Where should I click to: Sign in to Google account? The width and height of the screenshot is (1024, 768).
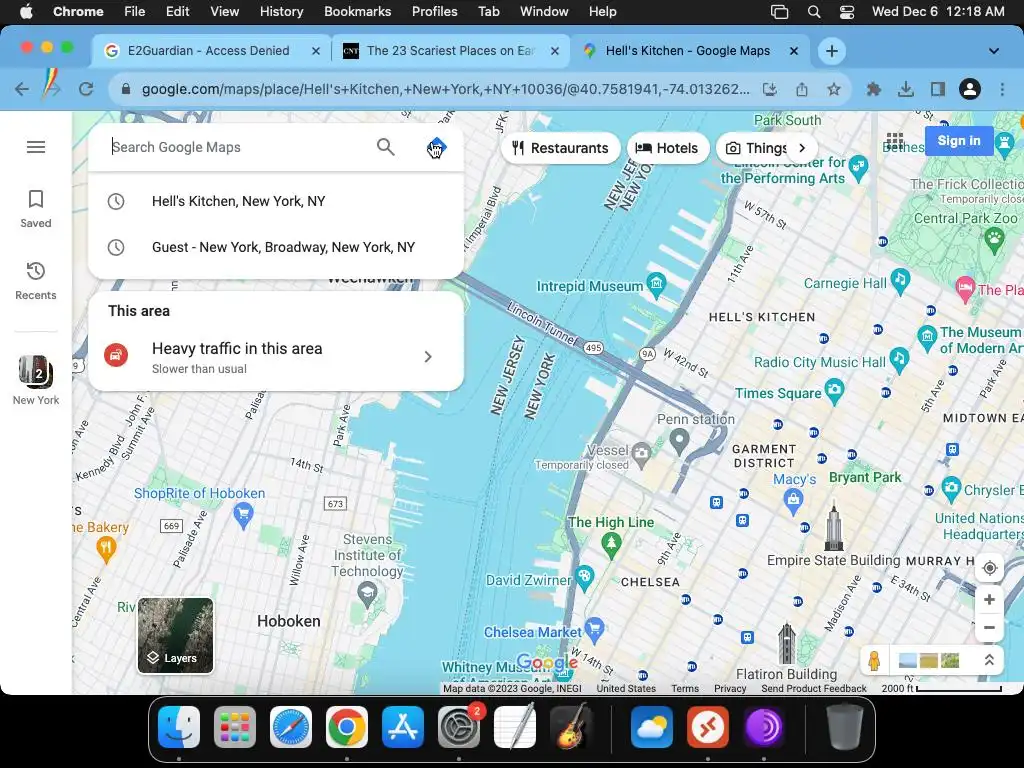pos(959,140)
